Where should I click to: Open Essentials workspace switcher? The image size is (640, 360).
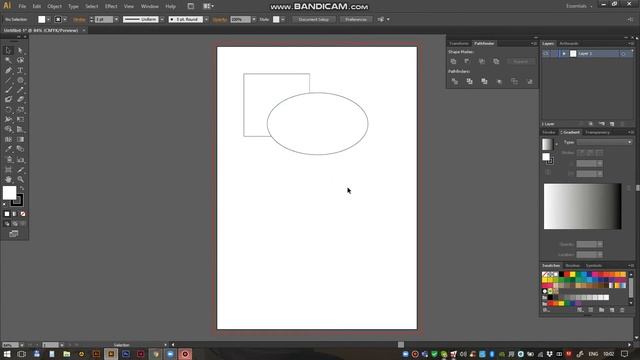(579, 6)
